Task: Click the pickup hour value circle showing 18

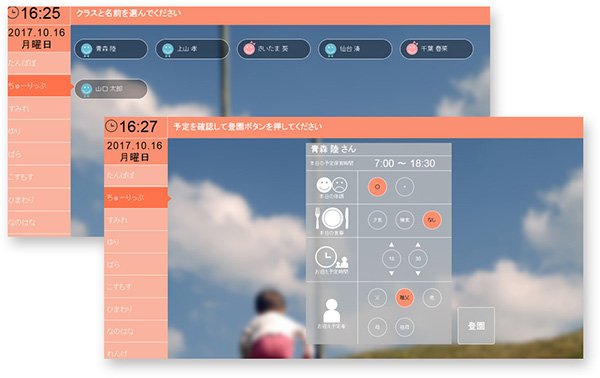Action: (x=391, y=259)
